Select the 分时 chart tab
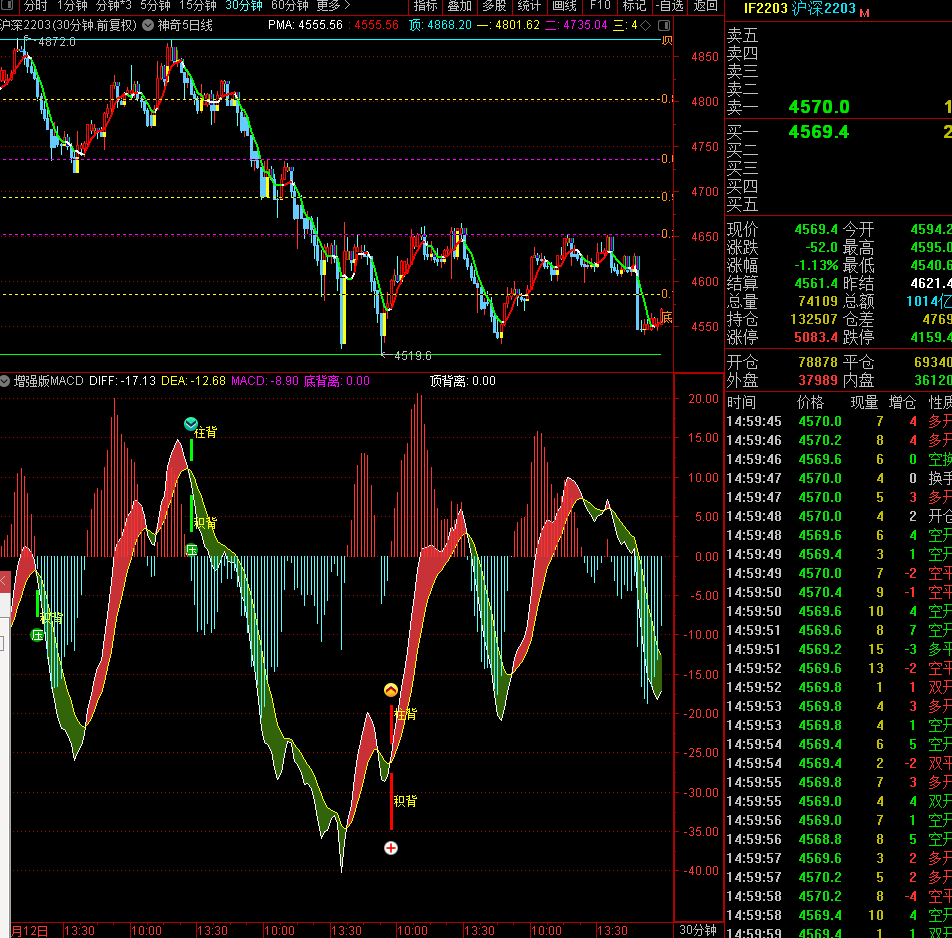This screenshot has width=952, height=938. tap(36, 6)
